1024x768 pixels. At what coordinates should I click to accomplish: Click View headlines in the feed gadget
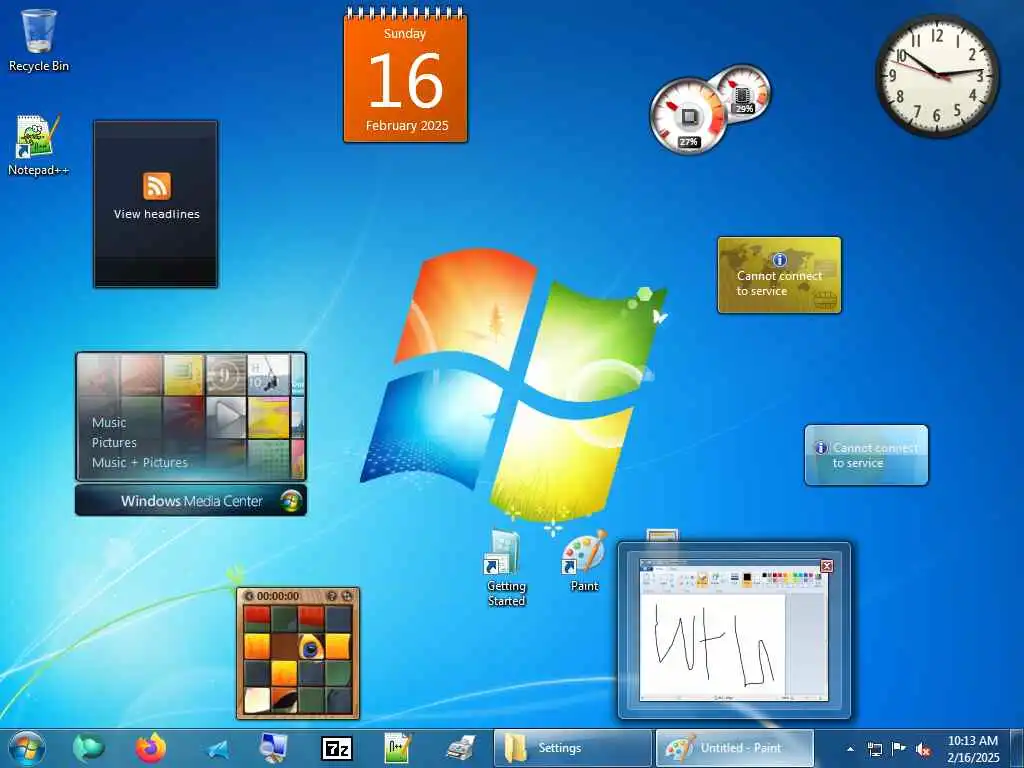[157, 214]
